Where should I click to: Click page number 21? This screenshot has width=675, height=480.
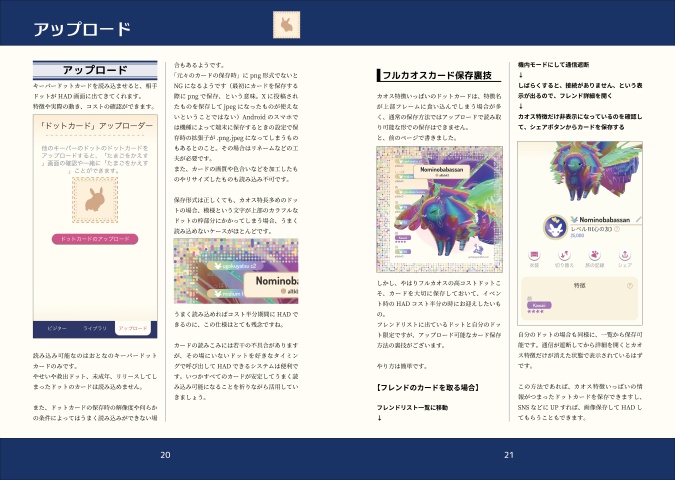point(509,455)
